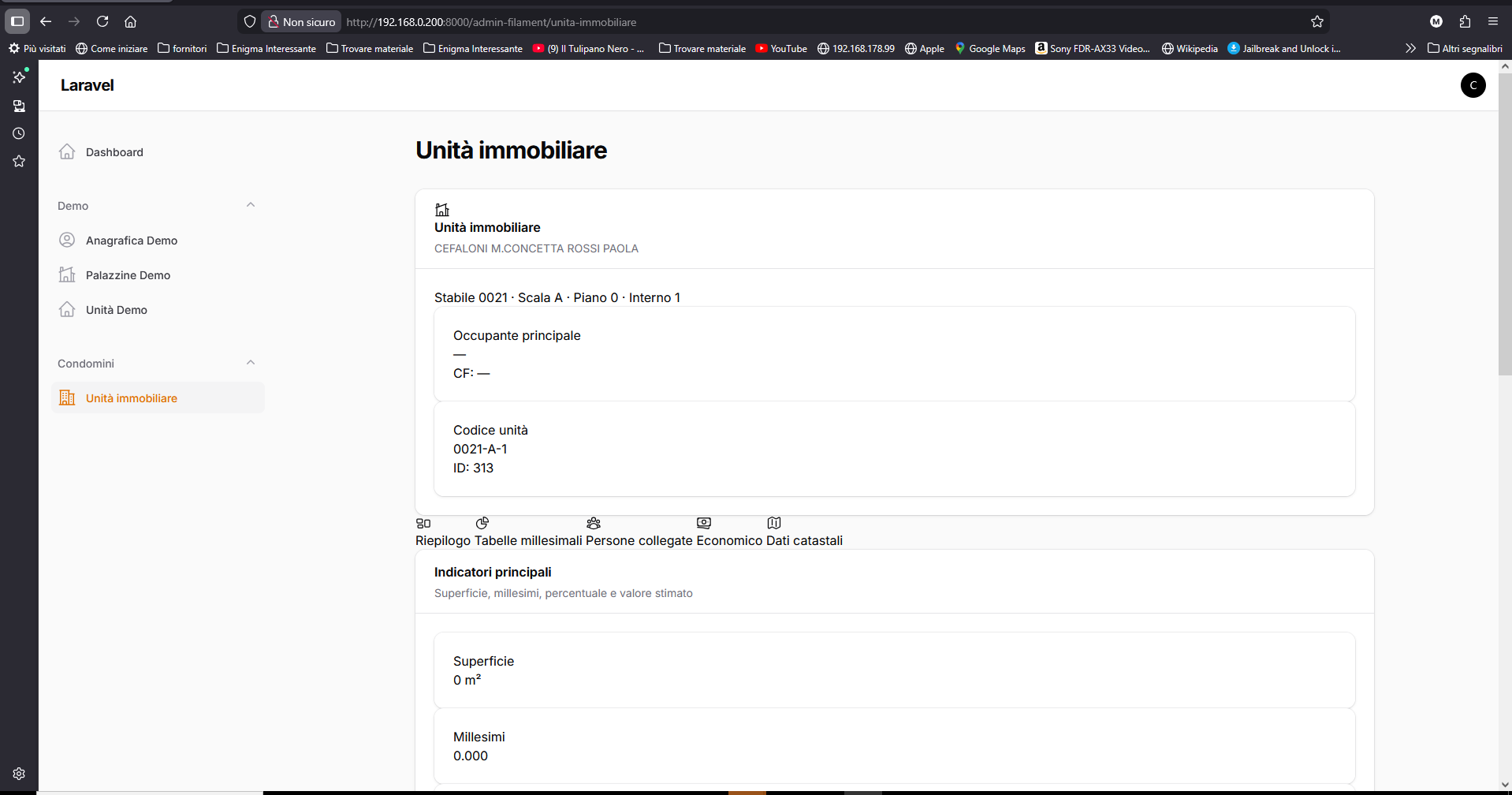
Task: Open the YouTube bookmark
Action: [781, 48]
